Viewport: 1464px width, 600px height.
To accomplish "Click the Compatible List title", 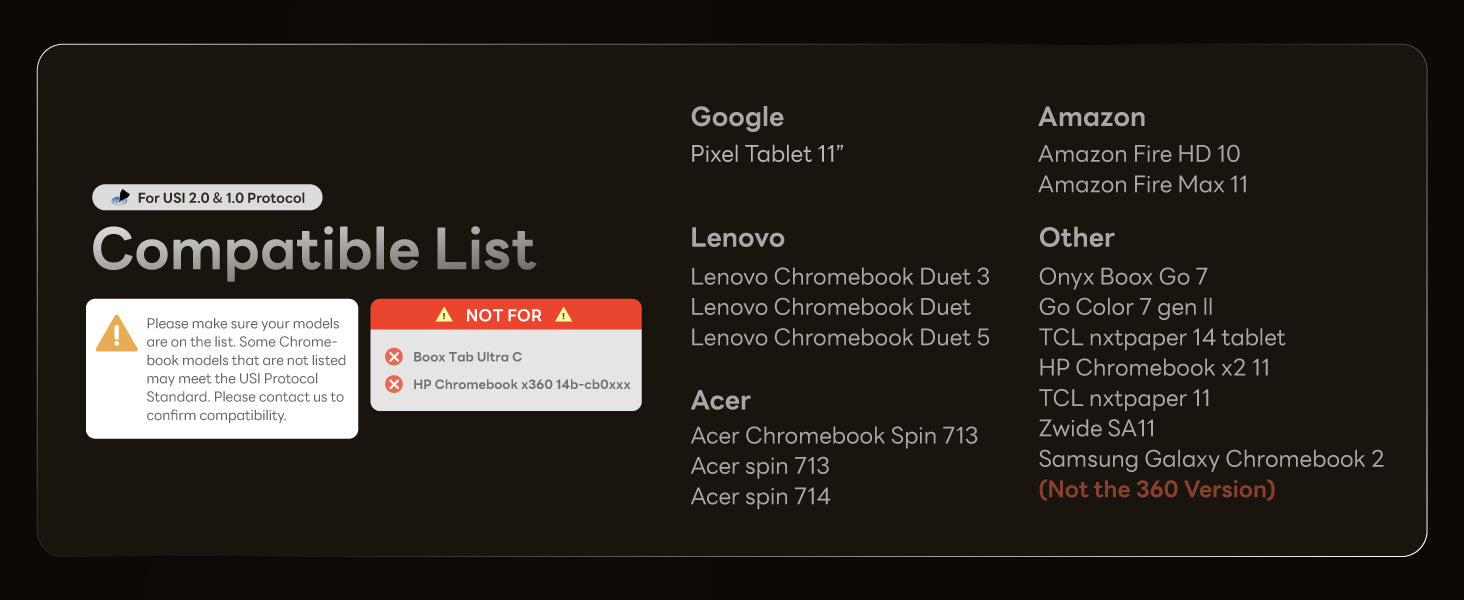I will coord(314,250).
